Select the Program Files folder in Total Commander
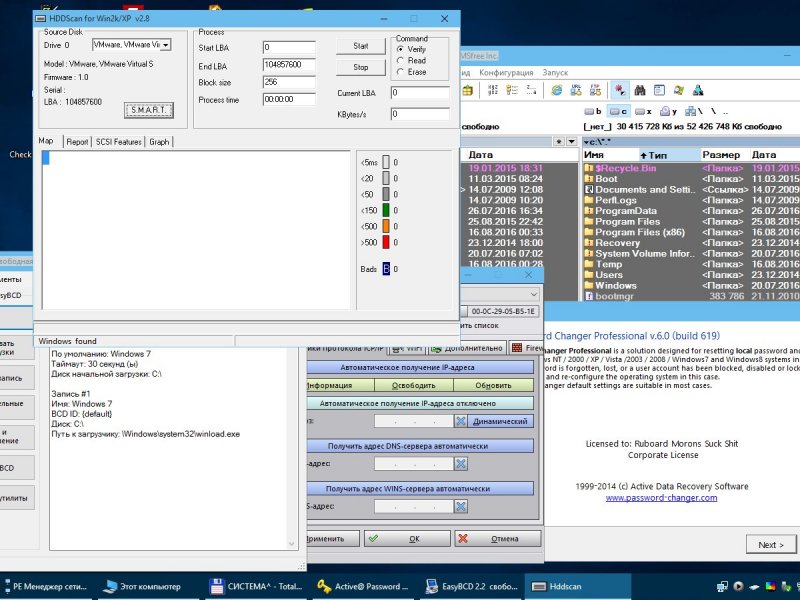800x600 pixels. (628, 221)
